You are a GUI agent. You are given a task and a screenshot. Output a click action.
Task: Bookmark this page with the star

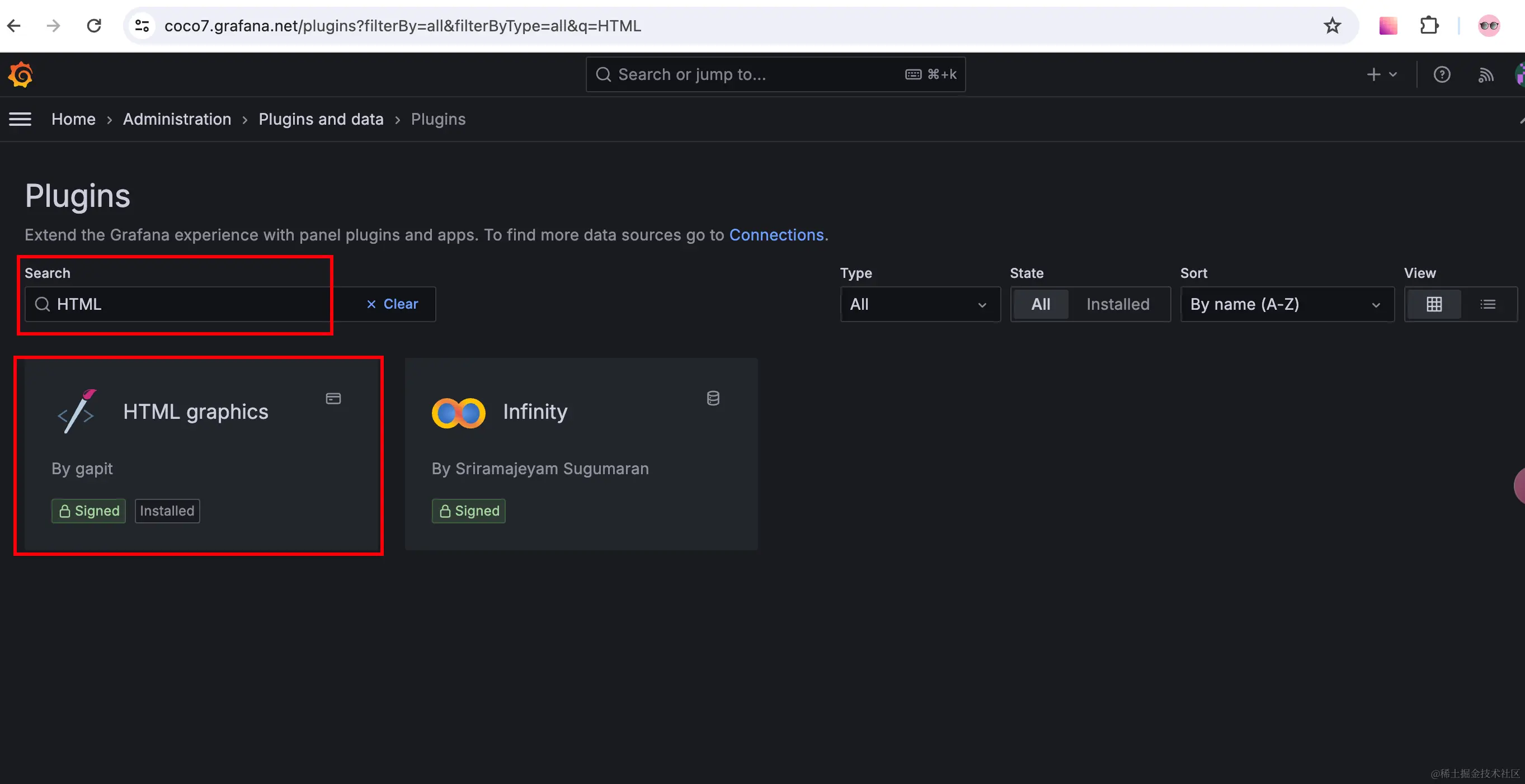pos(1332,25)
